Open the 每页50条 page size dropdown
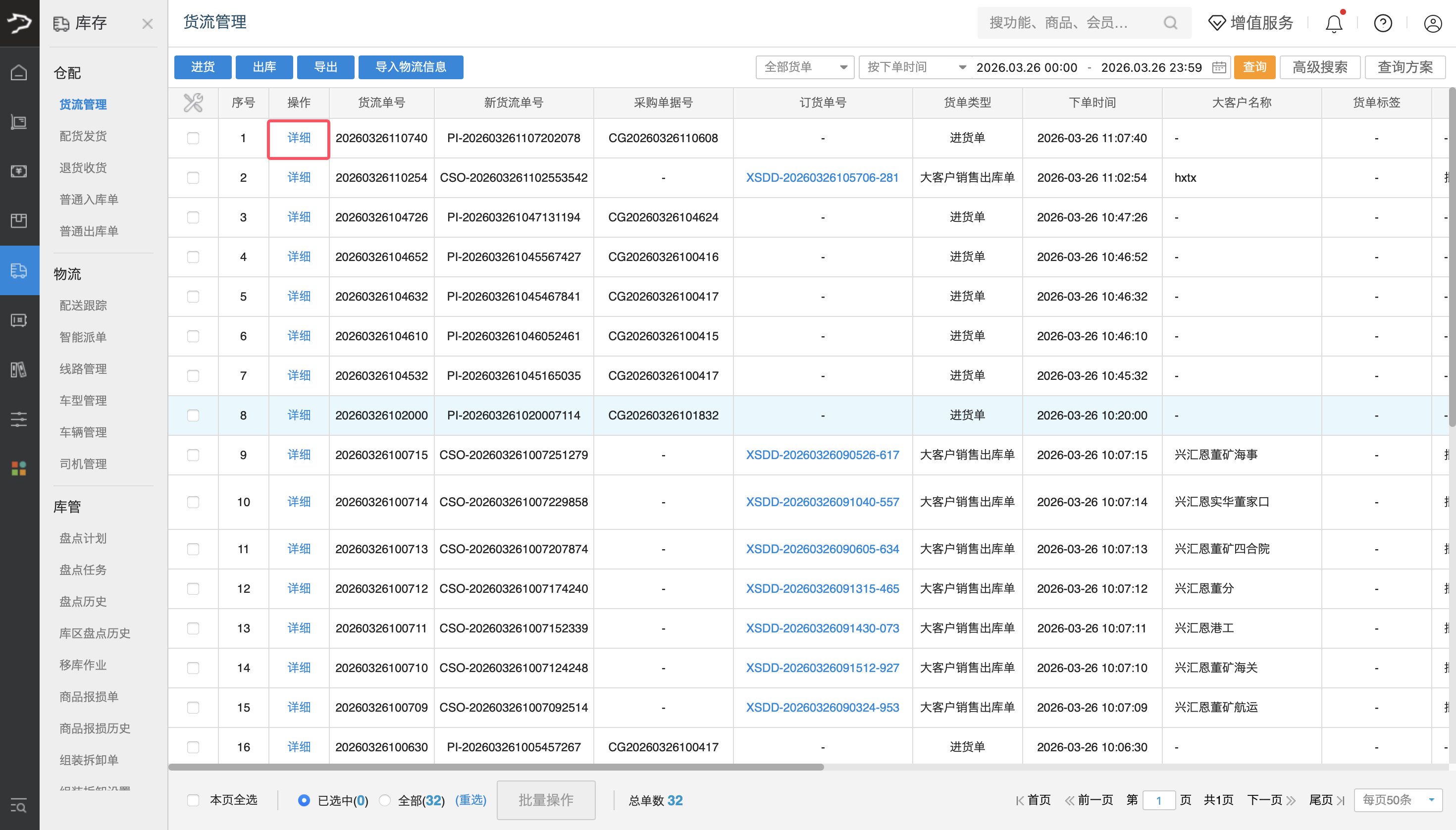The width and height of the screenshot is (1456, 830). [1397, 800]
